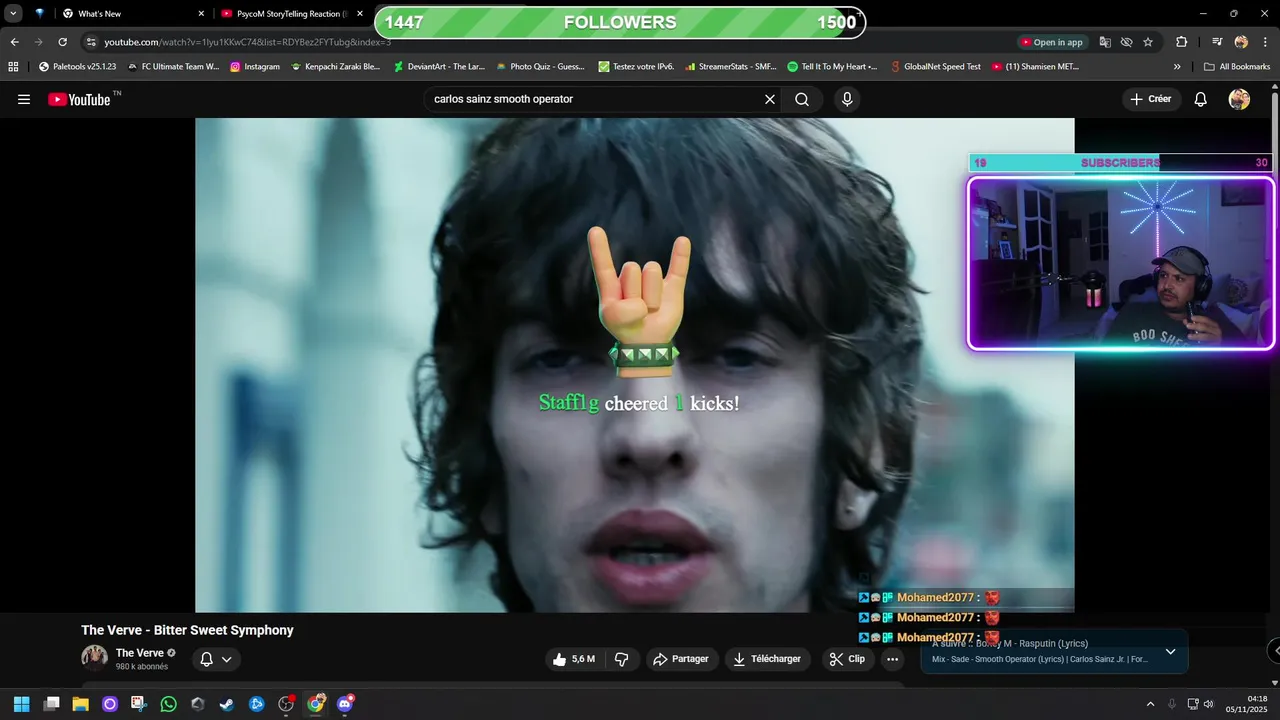Open the GlobalNet Speed Test bookmark
The width and height of the screenshot is (1280, 720).
935,67
